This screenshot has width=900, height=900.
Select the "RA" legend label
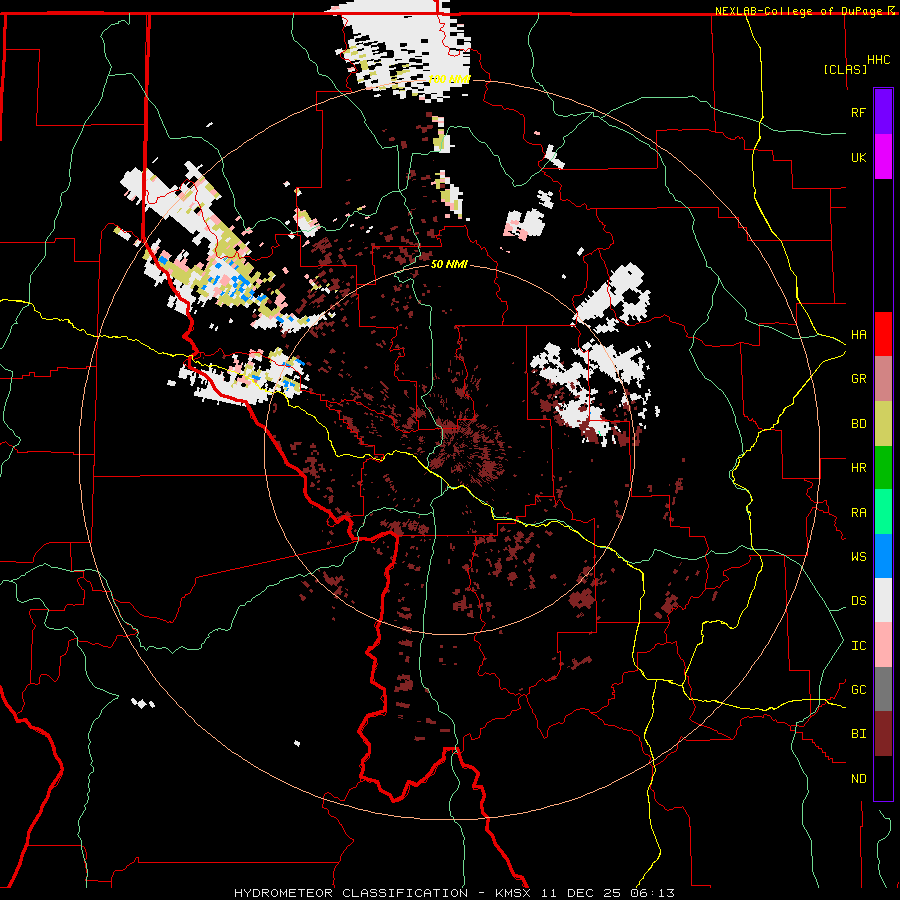point(858,513)
